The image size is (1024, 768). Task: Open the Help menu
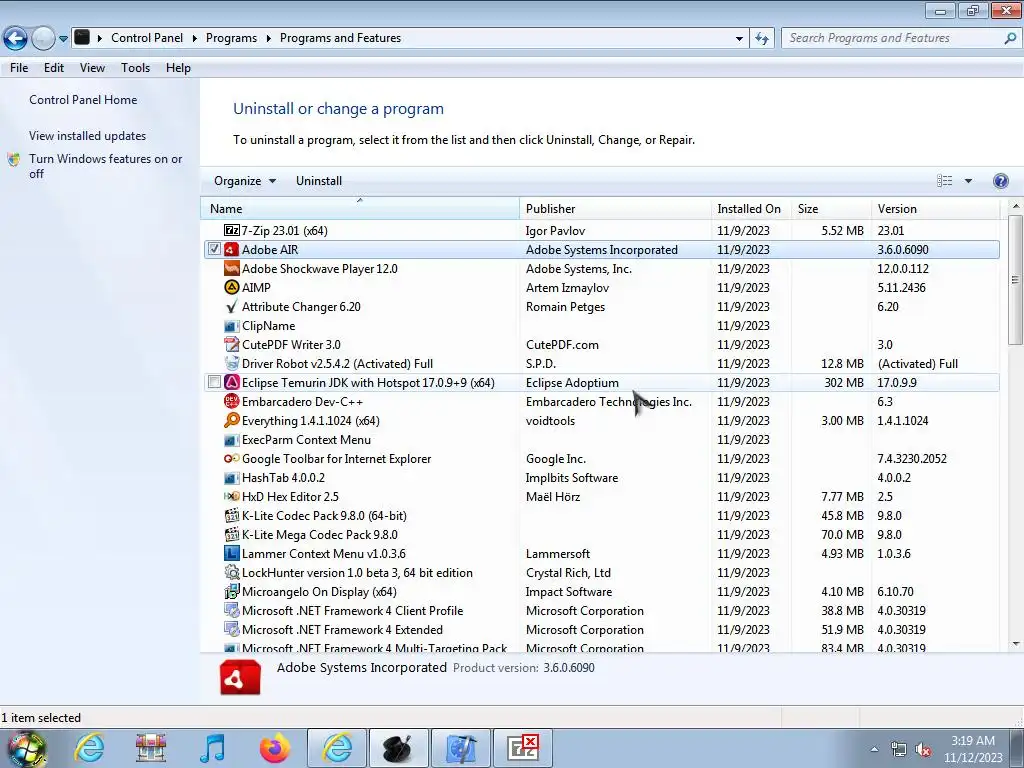(x=178, y=68)
